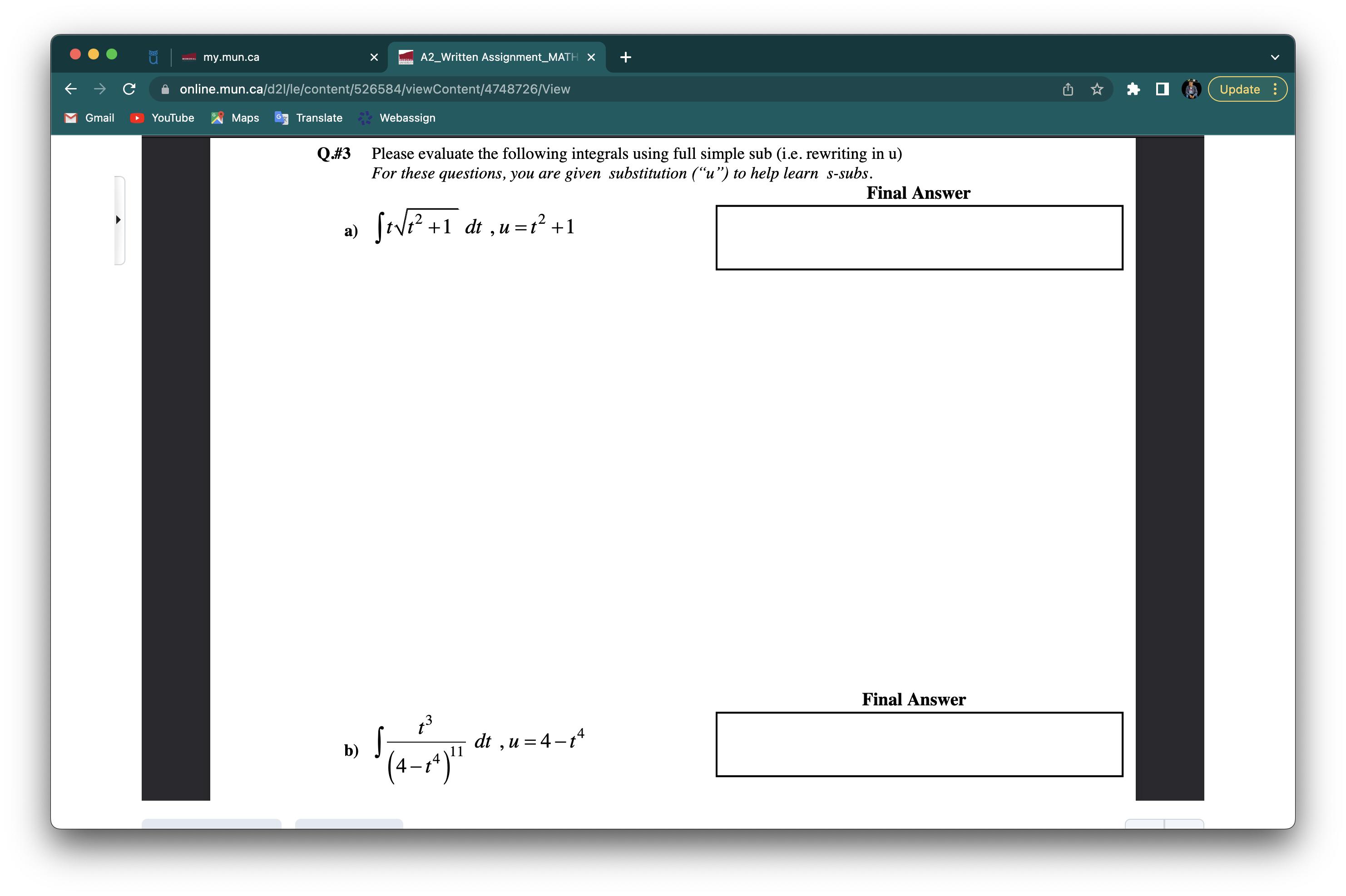1346x896 pixels.
Task: Open the browser extensions puzzle icon
Action: point(1133,89)
